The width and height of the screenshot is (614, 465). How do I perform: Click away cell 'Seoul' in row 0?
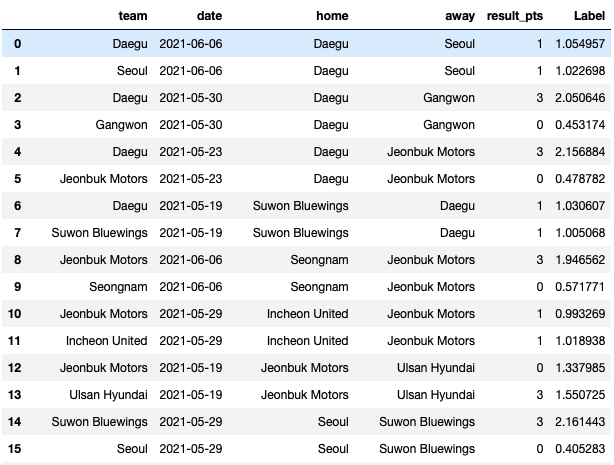click(x=460, y=43)
